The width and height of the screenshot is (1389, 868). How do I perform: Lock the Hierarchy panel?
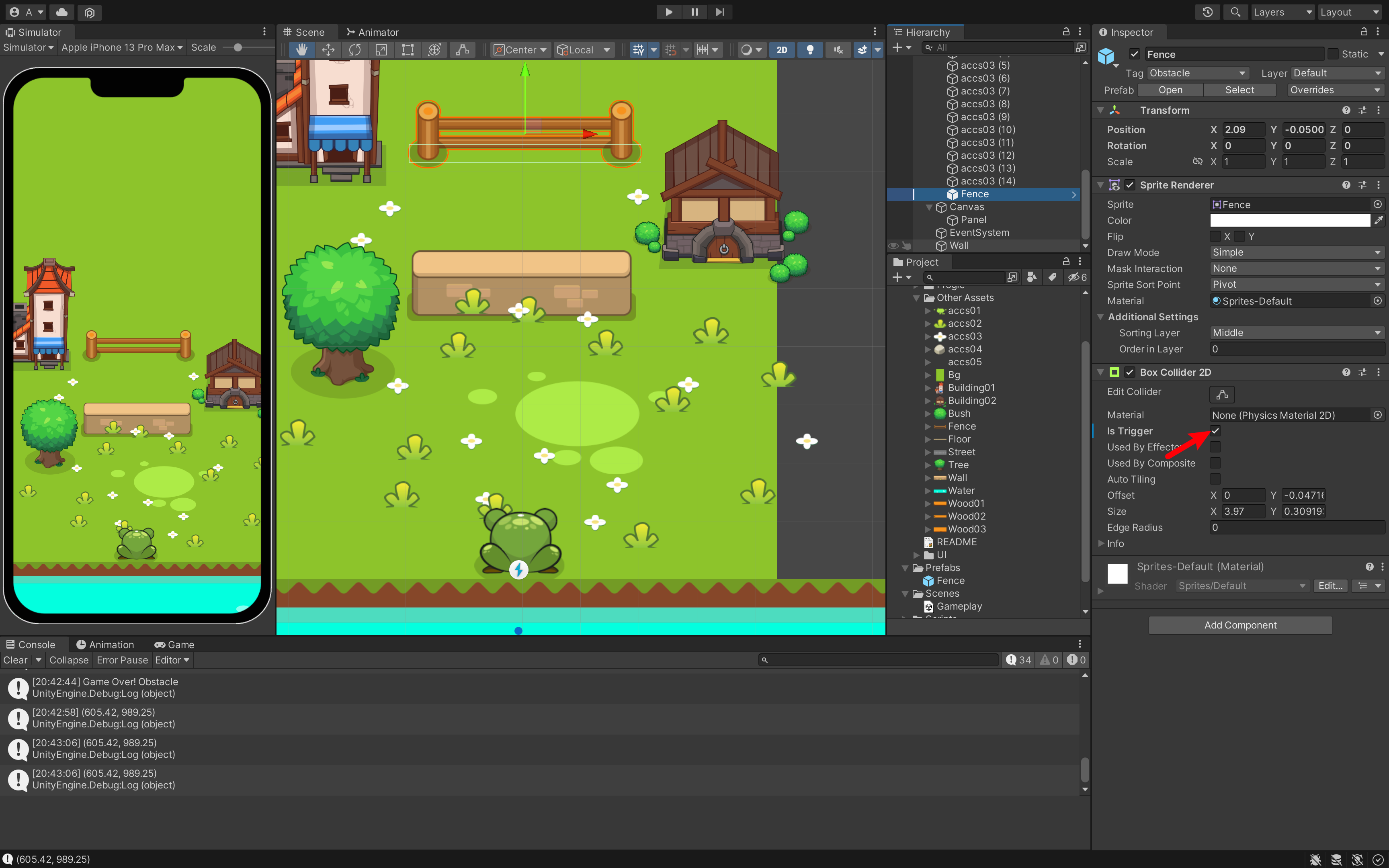(x=1066, y=32)
